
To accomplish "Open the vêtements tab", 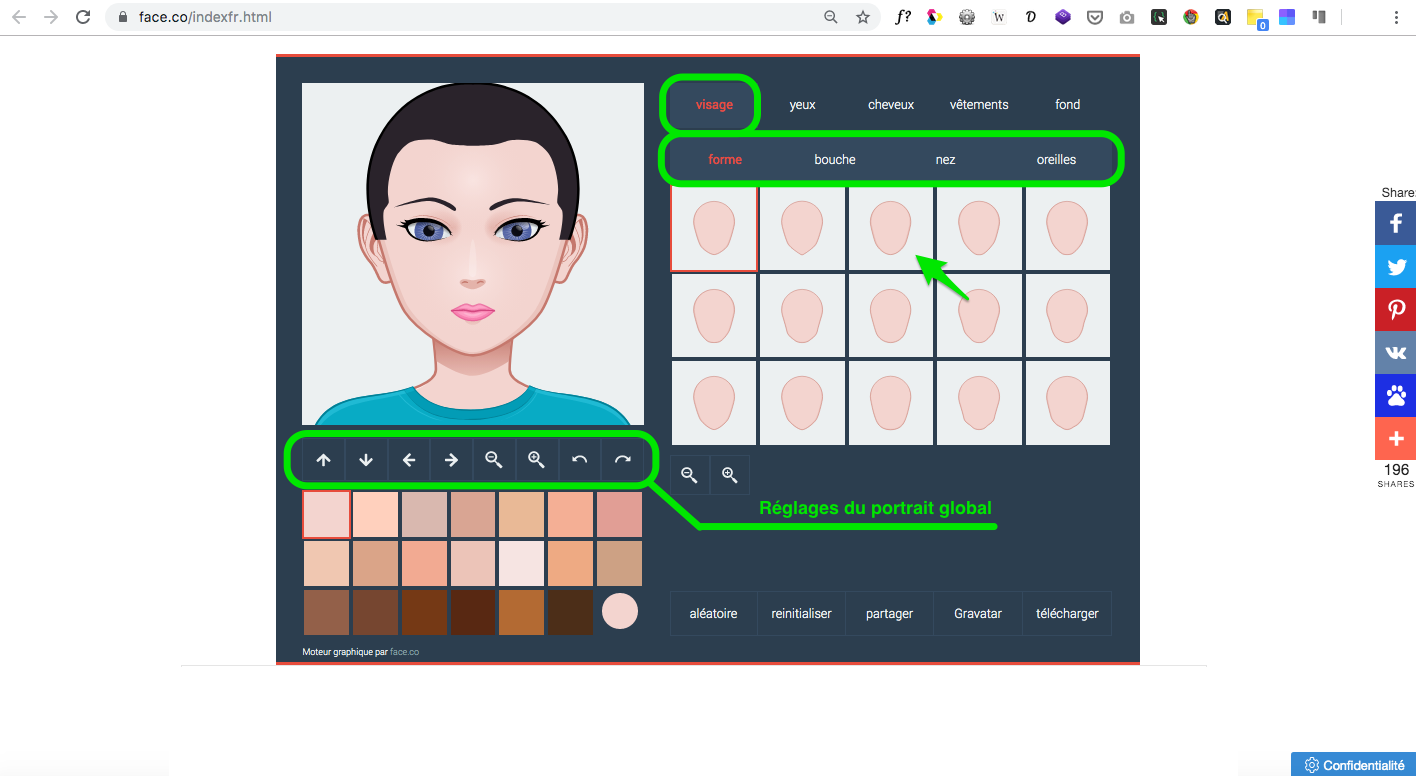I will 979,104.
